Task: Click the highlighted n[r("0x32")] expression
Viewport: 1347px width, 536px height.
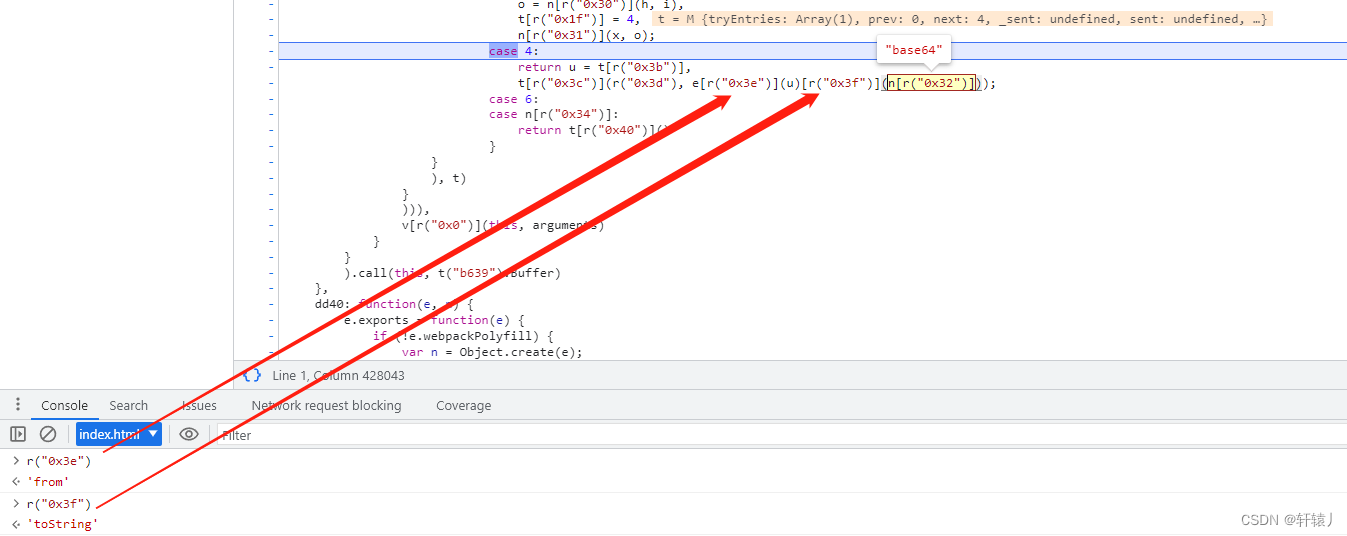Action: (931, 83)
